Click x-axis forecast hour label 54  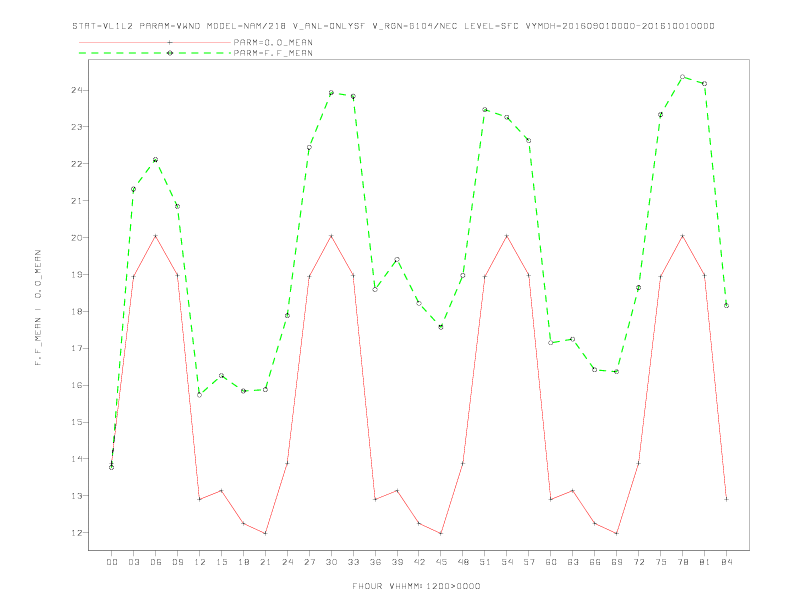click(x=507, y=562)
